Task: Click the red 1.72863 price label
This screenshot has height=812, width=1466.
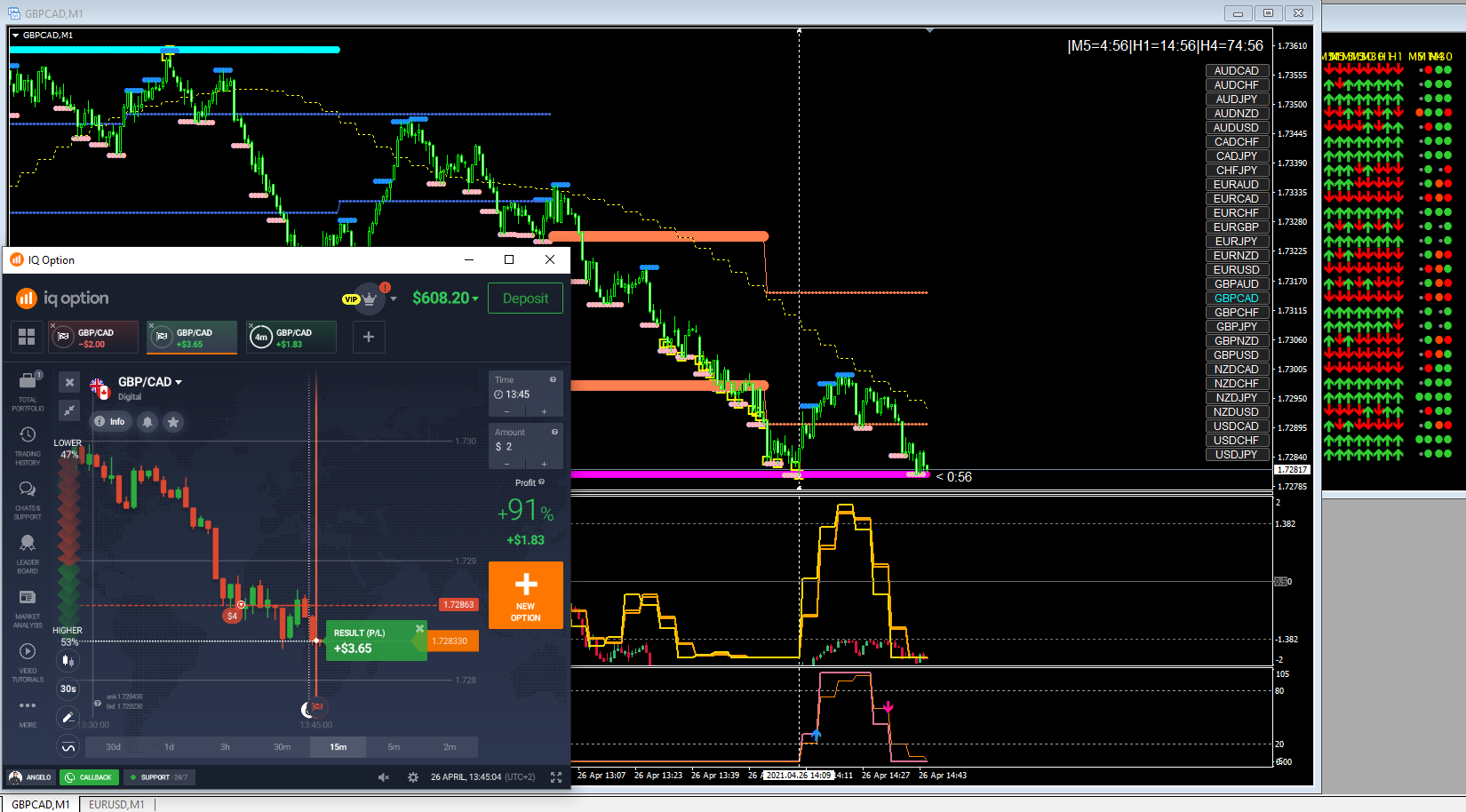Action: (459, 605)
